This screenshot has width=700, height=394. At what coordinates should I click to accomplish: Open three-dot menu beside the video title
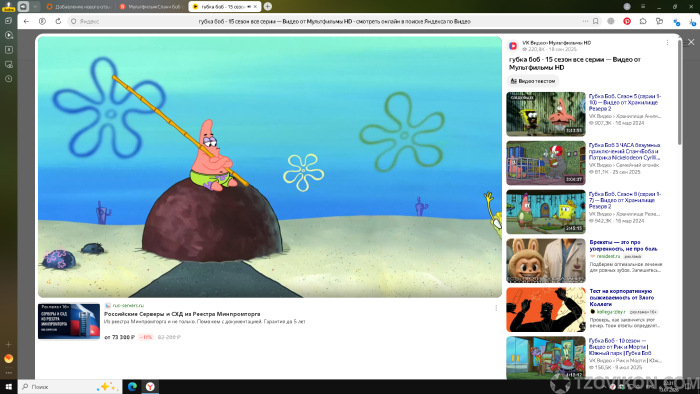pyautogui.click(x=667, y=43)
